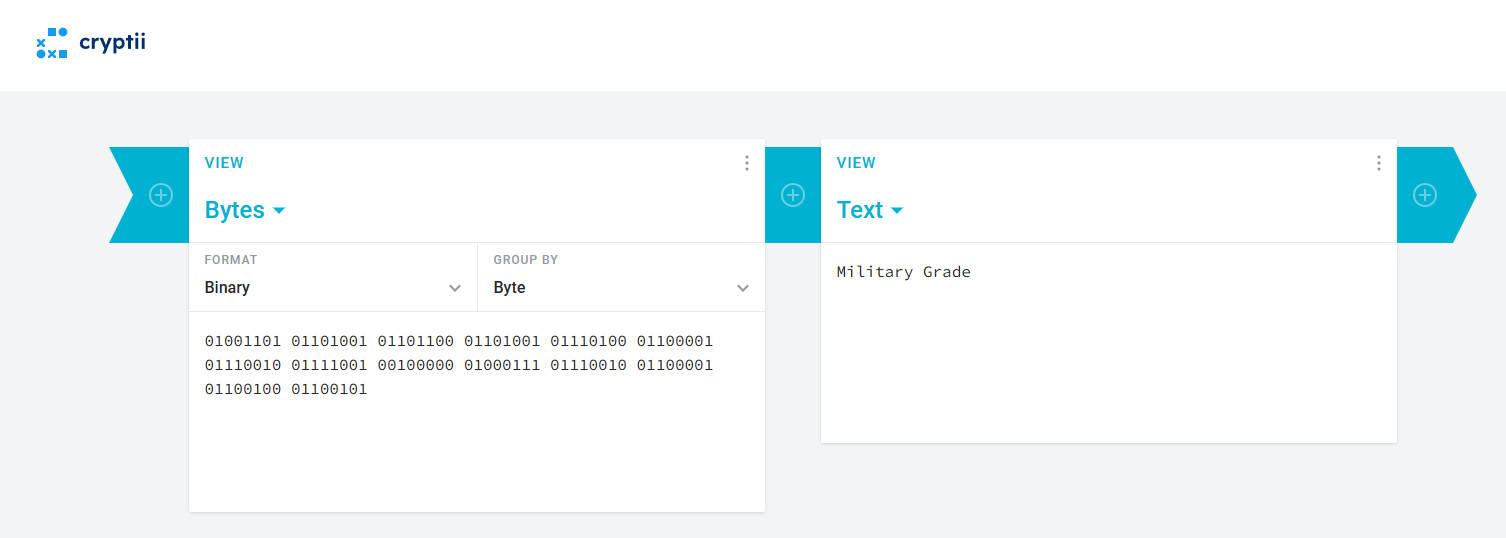Click the chevron next to Binary
The height and width of the screenshot is (538, 1506).
(x=455, y=288)
